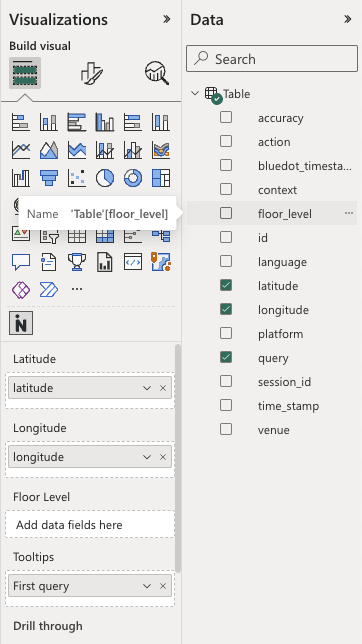The image size is (362, 644).
Task: Select the Stacked column chart visual
Action: (48, 122)
